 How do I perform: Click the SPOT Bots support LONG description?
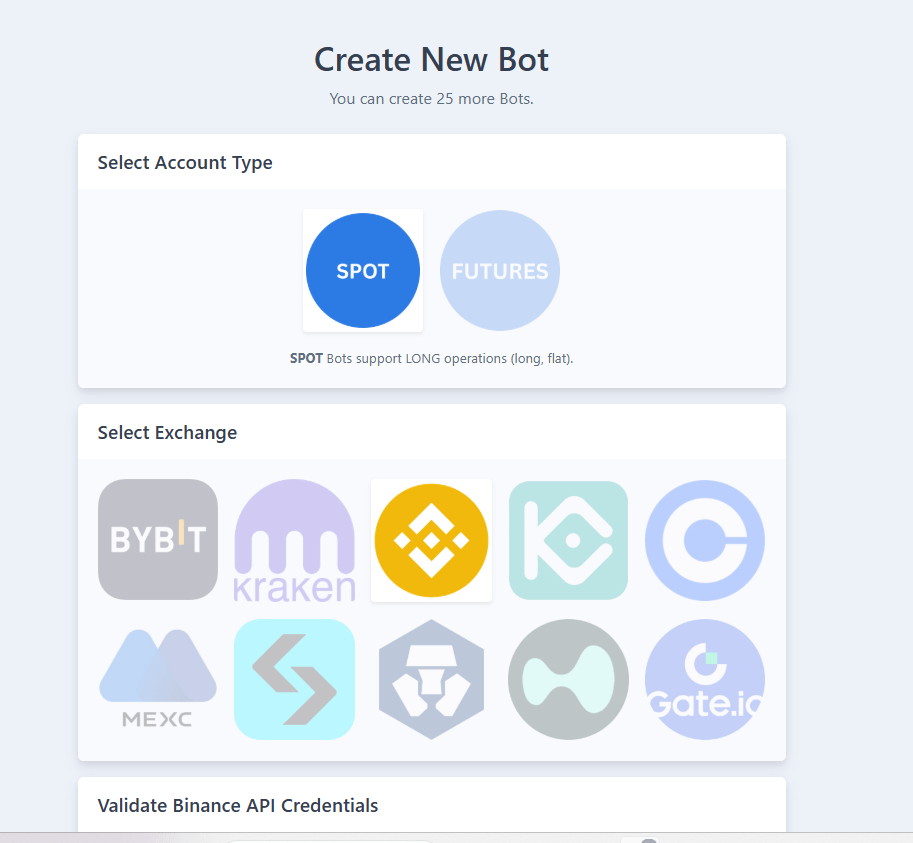(431, 359)
